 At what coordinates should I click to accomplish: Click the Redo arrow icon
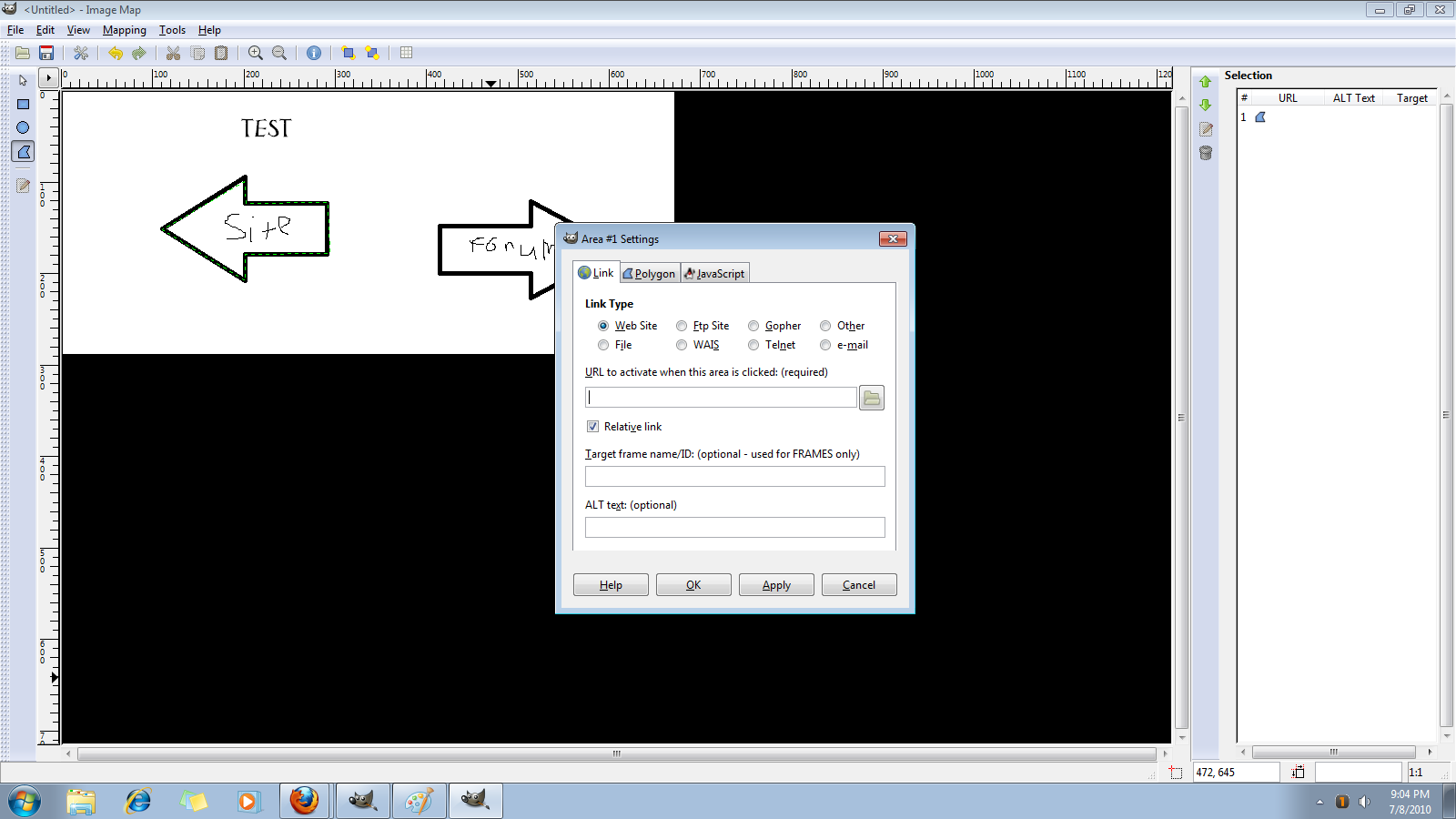point(138,53)
